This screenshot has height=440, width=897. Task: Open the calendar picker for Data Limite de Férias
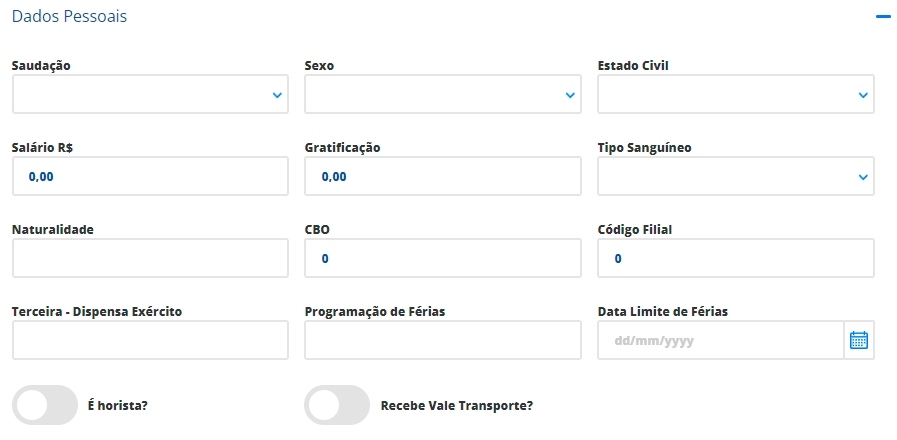click(x=859, y=340)
